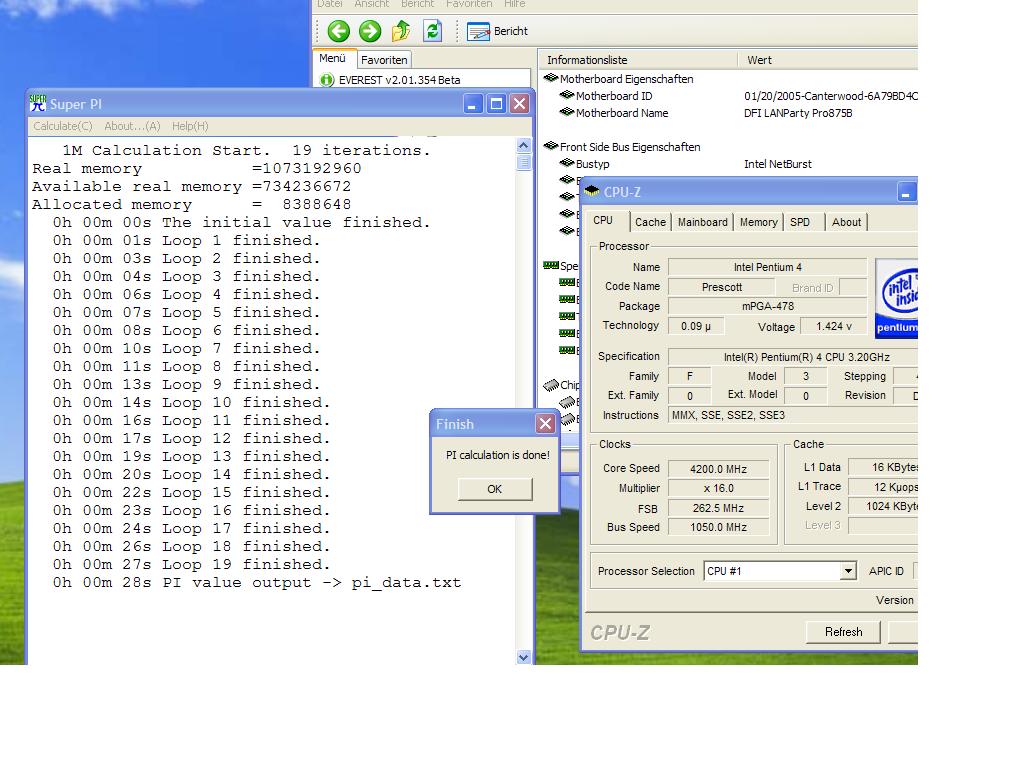Click the Refresh button in CPU-Z
Screen dimensions: 1016x762
click(x=844, y=632)
